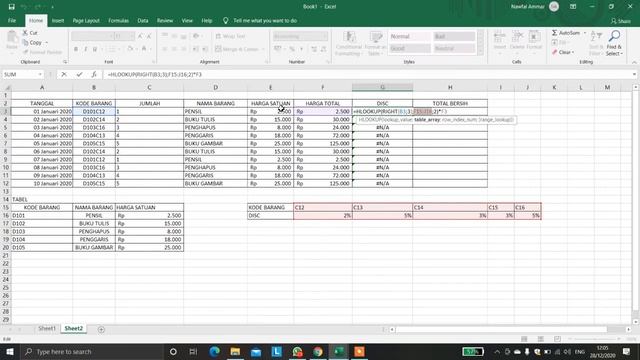Screen dimensions: 640x360
Task: Open the Help ribbon tab
Action: click(x=207, y=20)
